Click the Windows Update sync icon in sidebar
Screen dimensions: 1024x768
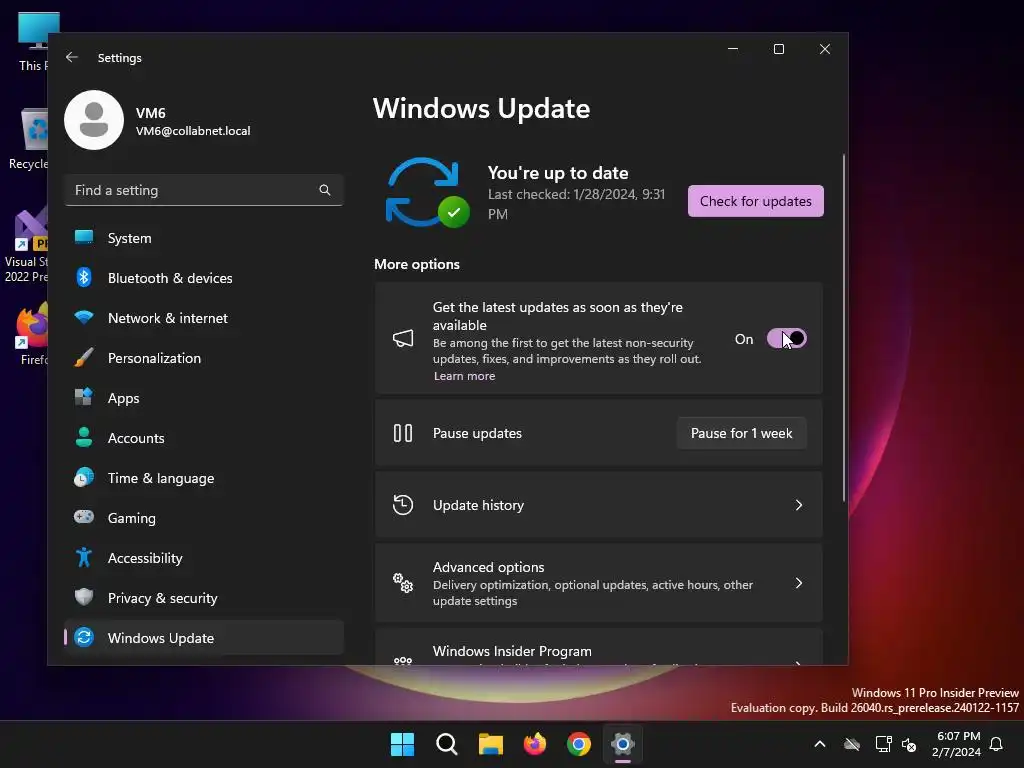84,637
